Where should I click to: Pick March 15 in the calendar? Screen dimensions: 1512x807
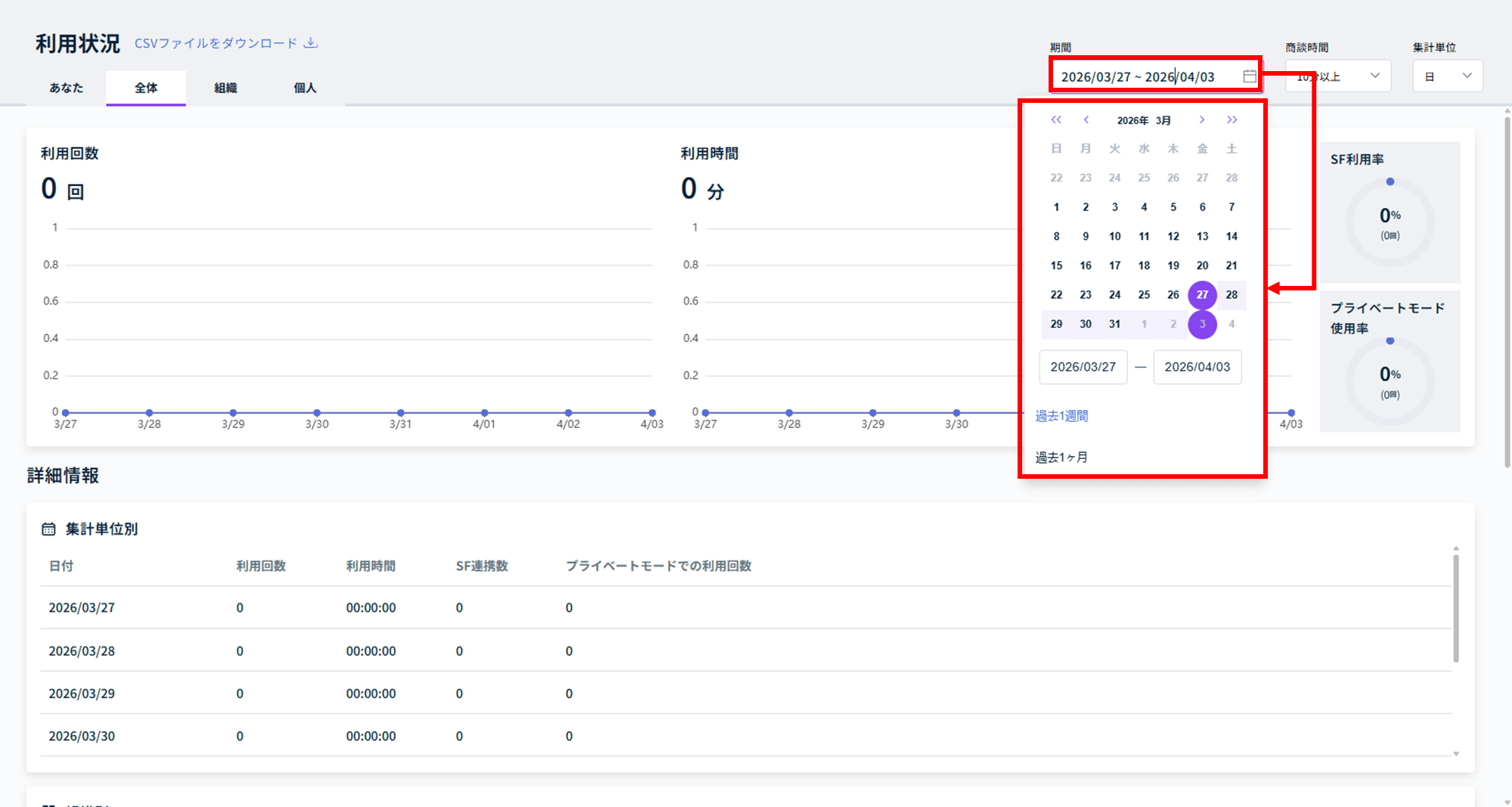click(1056, 265)
